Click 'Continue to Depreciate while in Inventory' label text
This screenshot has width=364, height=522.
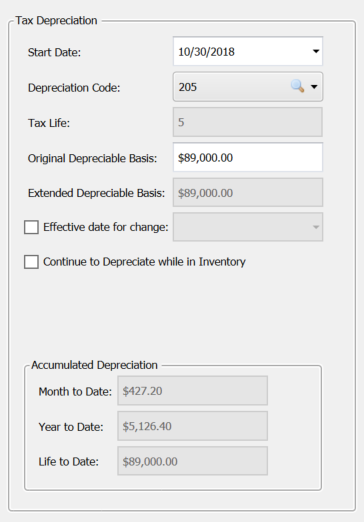click(x=144, y=262)
